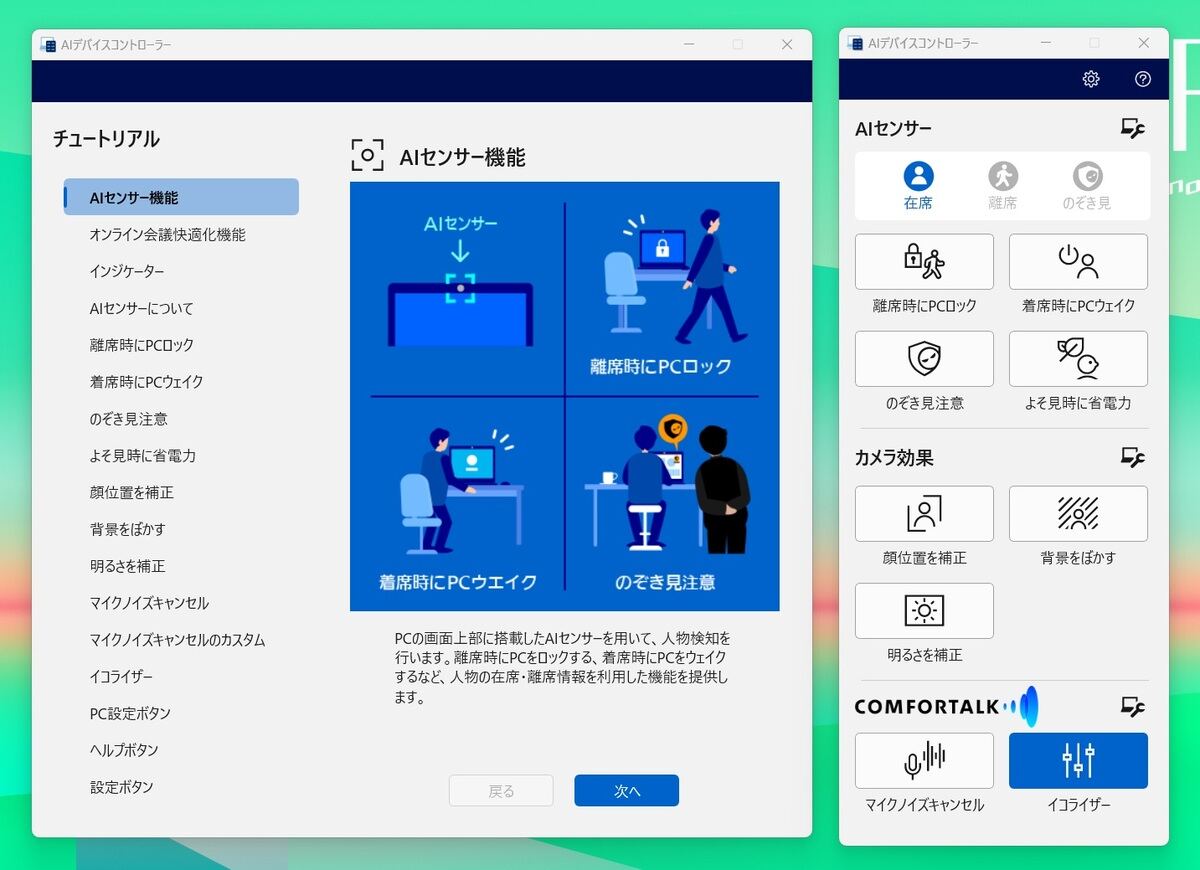Toggle 背景をぼかす camera effect
The width and height of the screenshot is (1200, 870).
(1078, 514)
